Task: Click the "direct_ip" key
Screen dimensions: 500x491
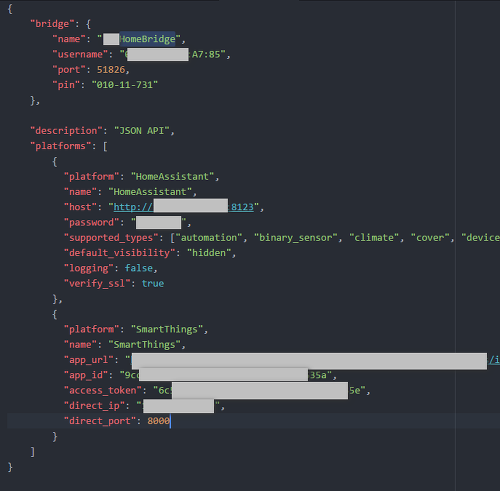Action: [x=94, y=406]
